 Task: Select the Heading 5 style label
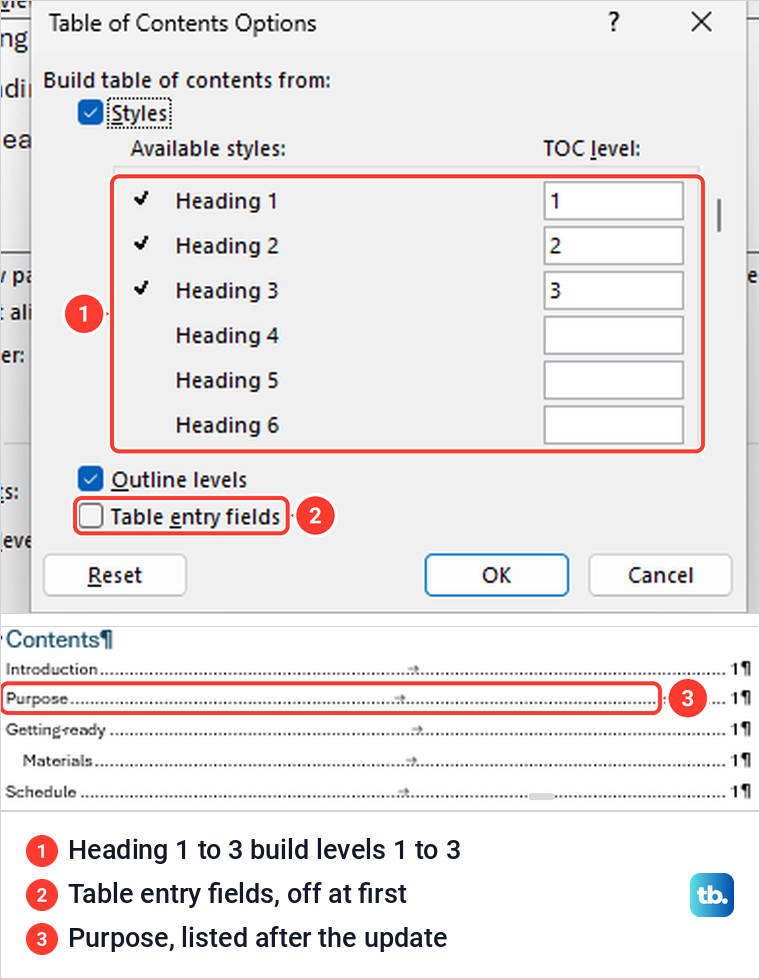(x=227, y=381)
